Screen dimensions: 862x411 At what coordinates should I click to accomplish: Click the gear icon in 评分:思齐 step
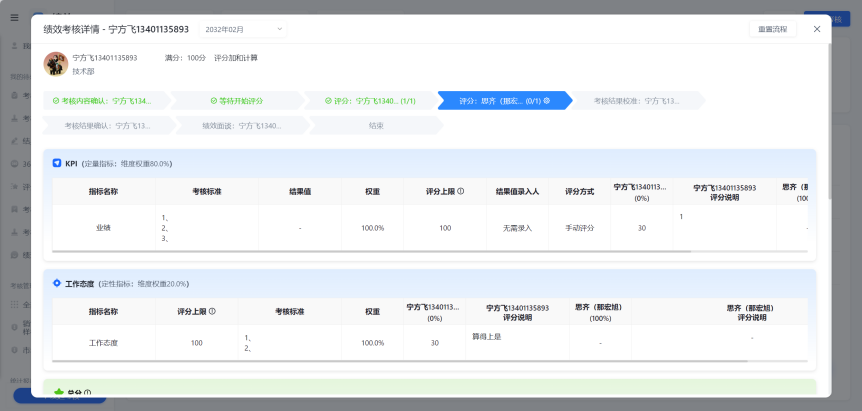[x=547, y=101]
